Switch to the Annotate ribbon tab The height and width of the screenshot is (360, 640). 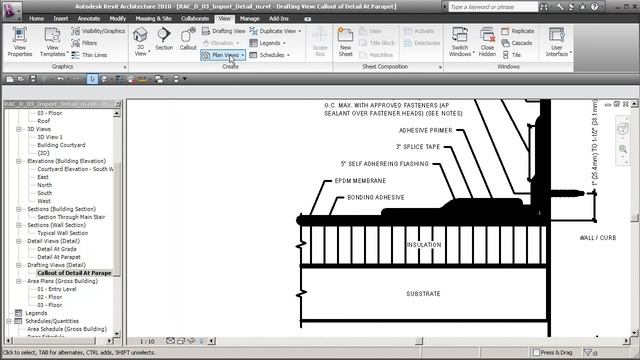(89, 19)
